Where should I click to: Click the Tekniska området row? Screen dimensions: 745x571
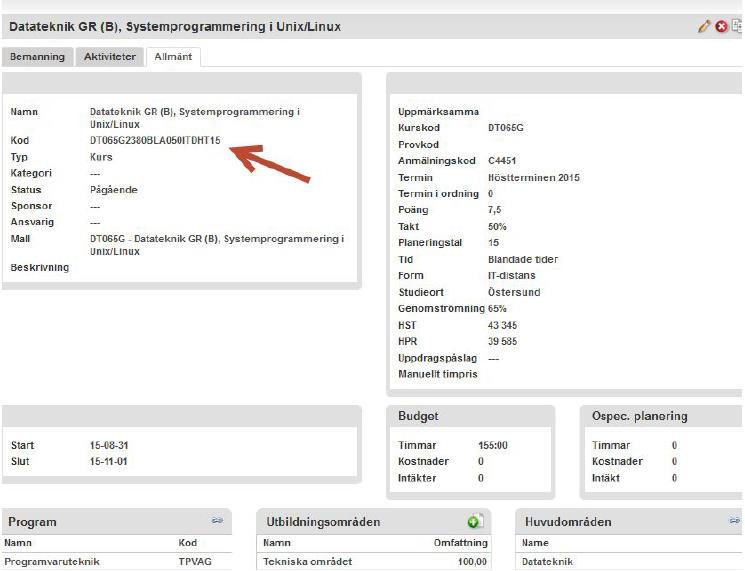pos(374,561)
